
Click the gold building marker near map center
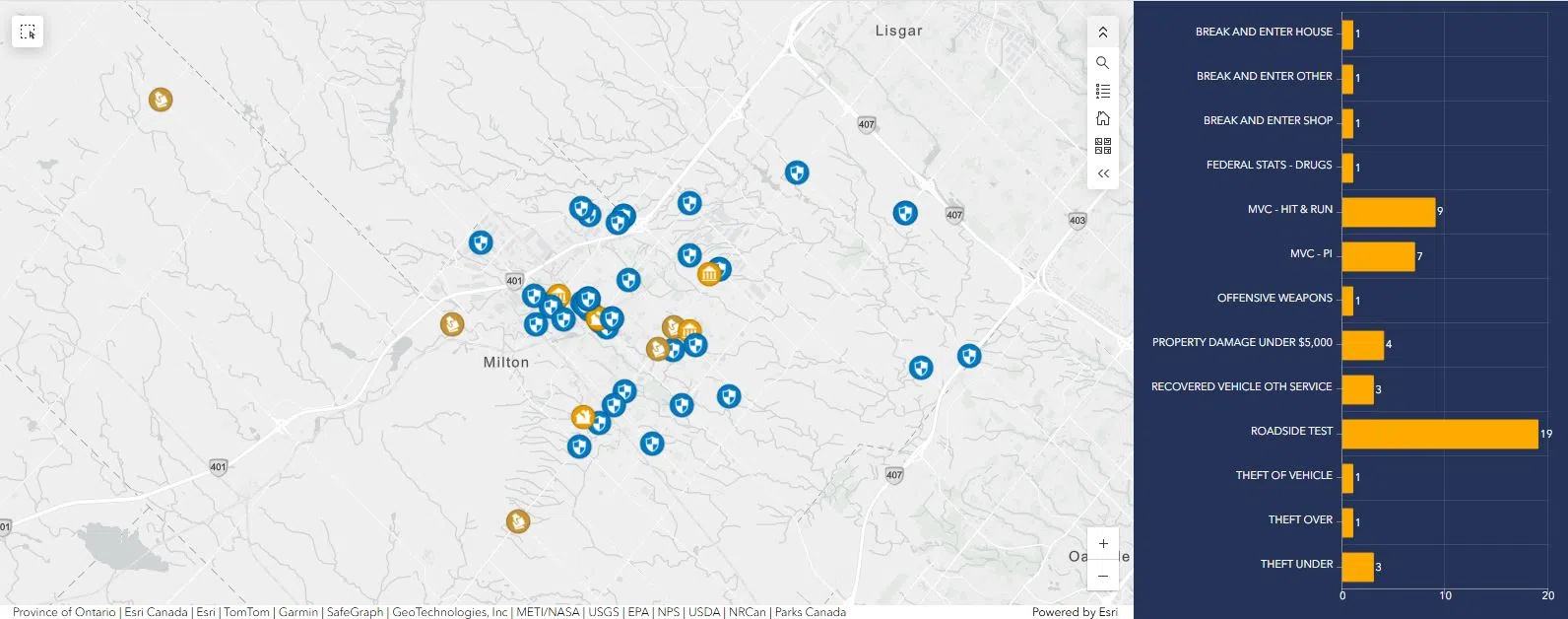point(708,274)
